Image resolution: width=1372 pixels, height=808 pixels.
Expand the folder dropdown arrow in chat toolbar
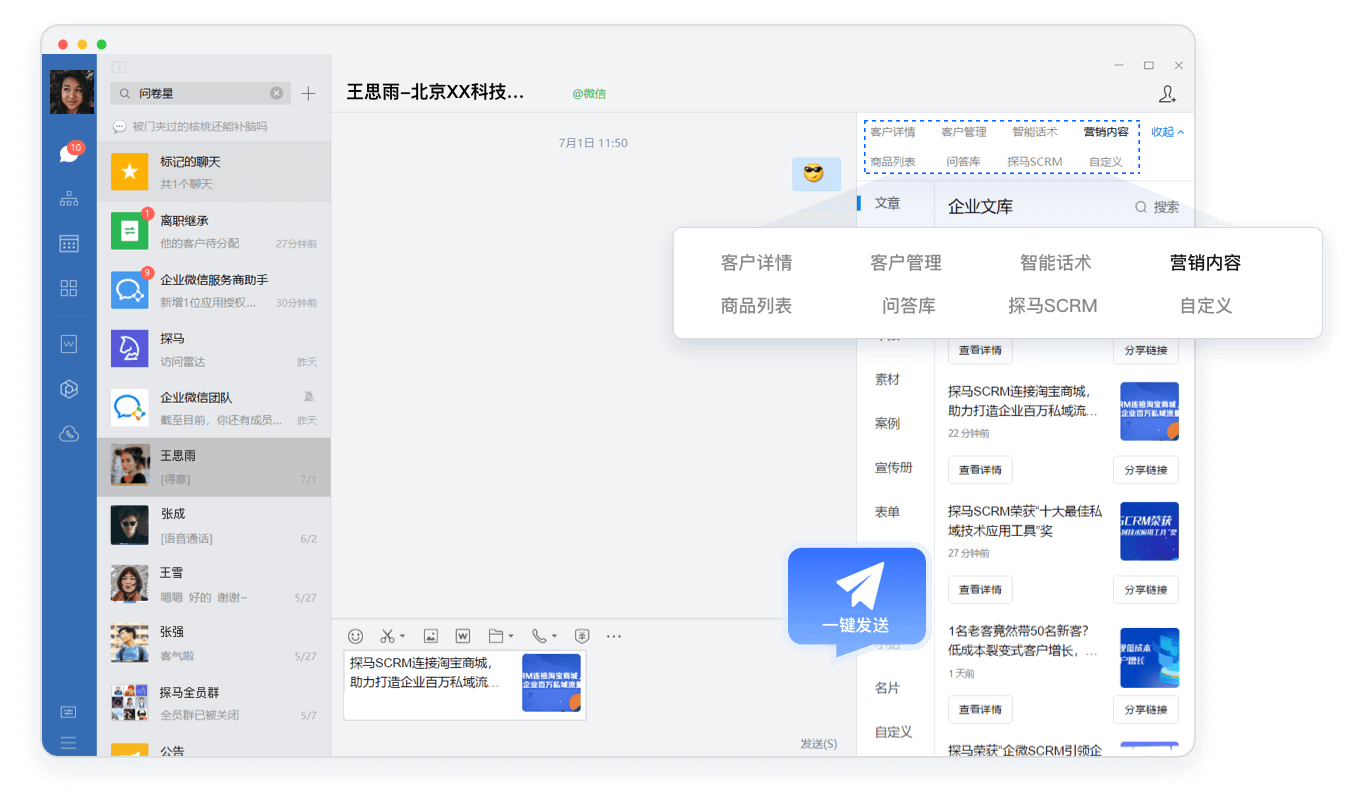click(x=511, y=637)
